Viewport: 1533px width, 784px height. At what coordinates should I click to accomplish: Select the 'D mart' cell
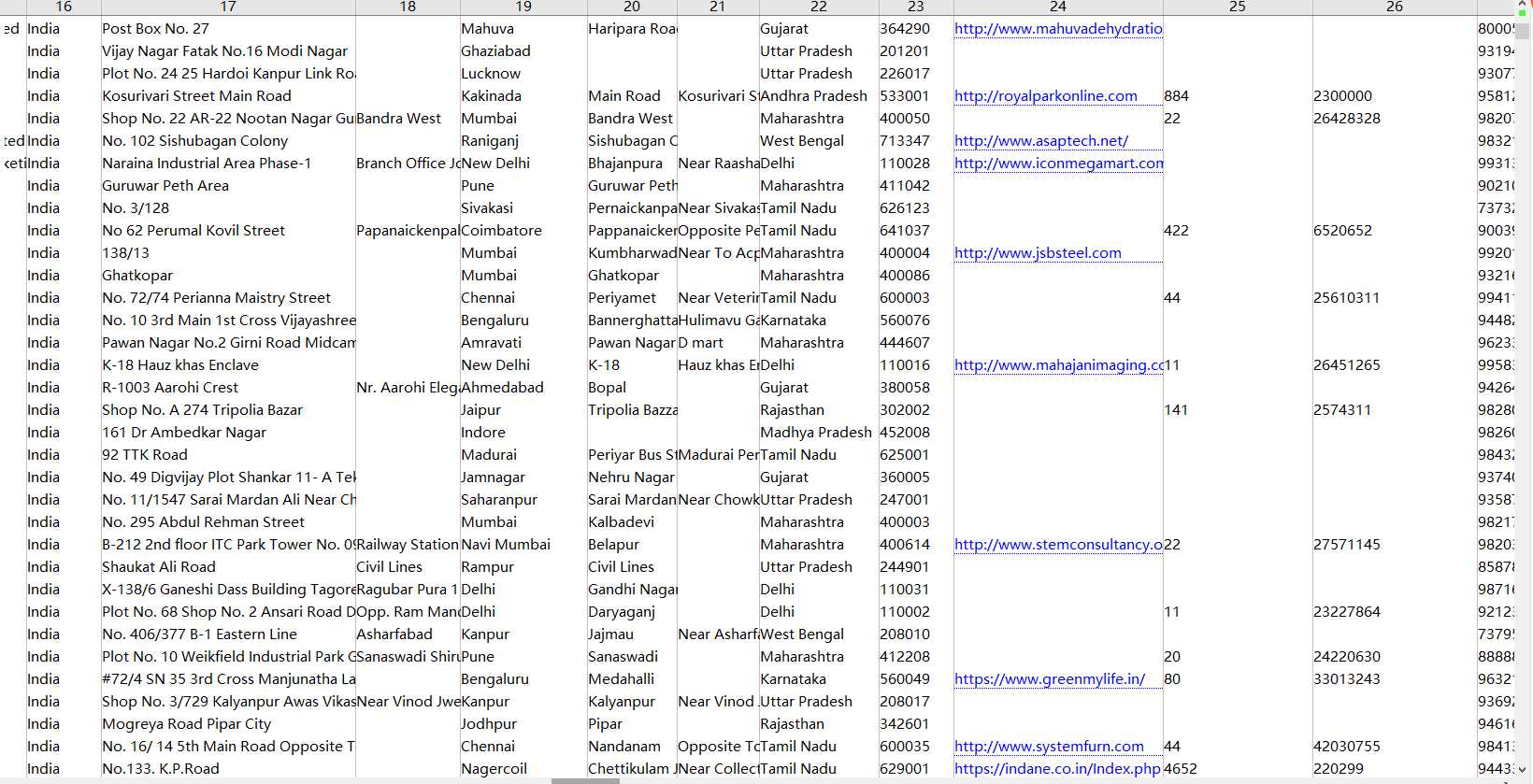718,343
